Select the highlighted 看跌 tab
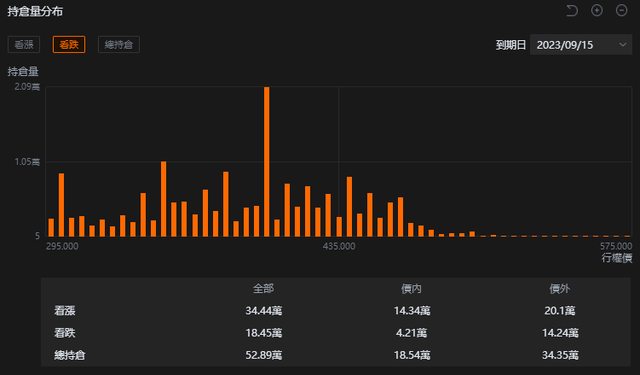640x375 pixels. [69, 44]
